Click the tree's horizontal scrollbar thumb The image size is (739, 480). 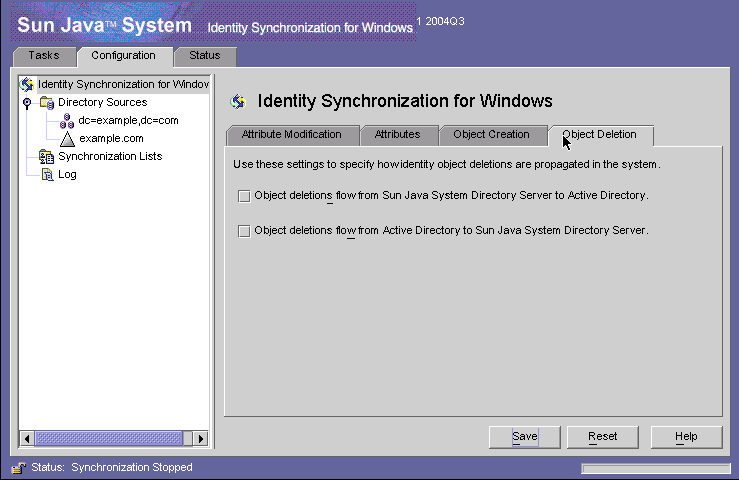point(109,439)
